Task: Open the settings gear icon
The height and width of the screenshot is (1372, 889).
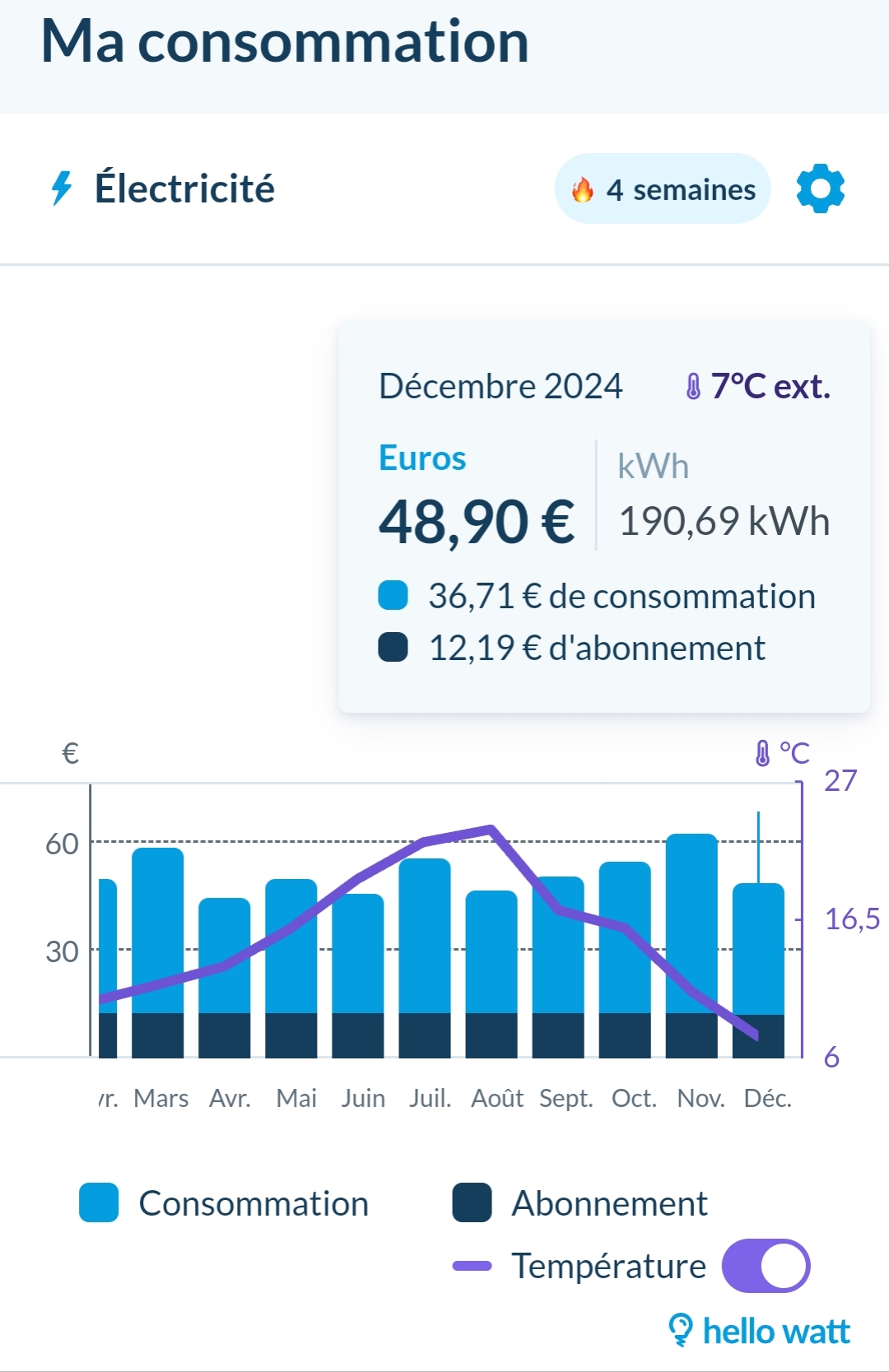Action: tap(821, 188)
